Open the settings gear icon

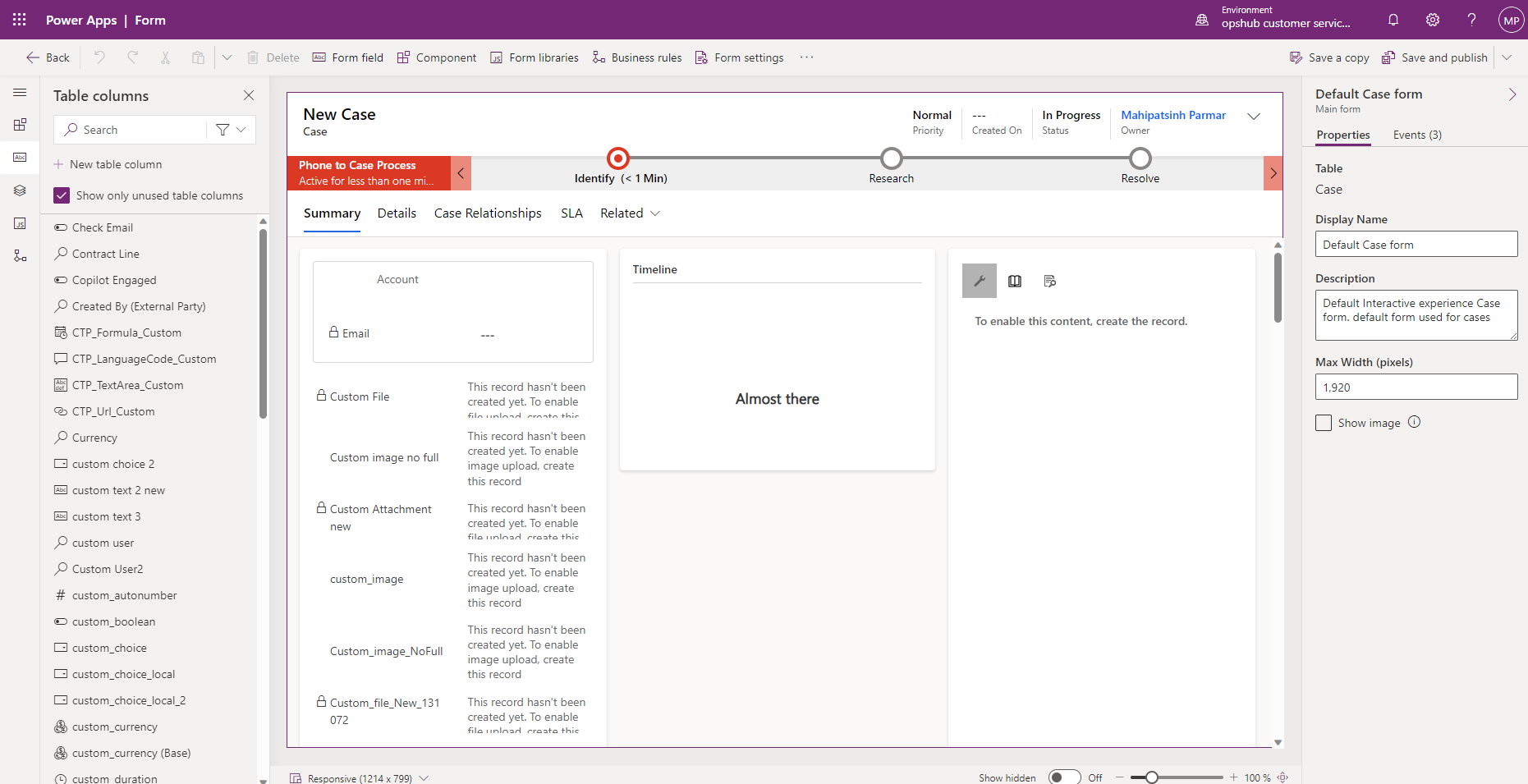[1433, 20]
